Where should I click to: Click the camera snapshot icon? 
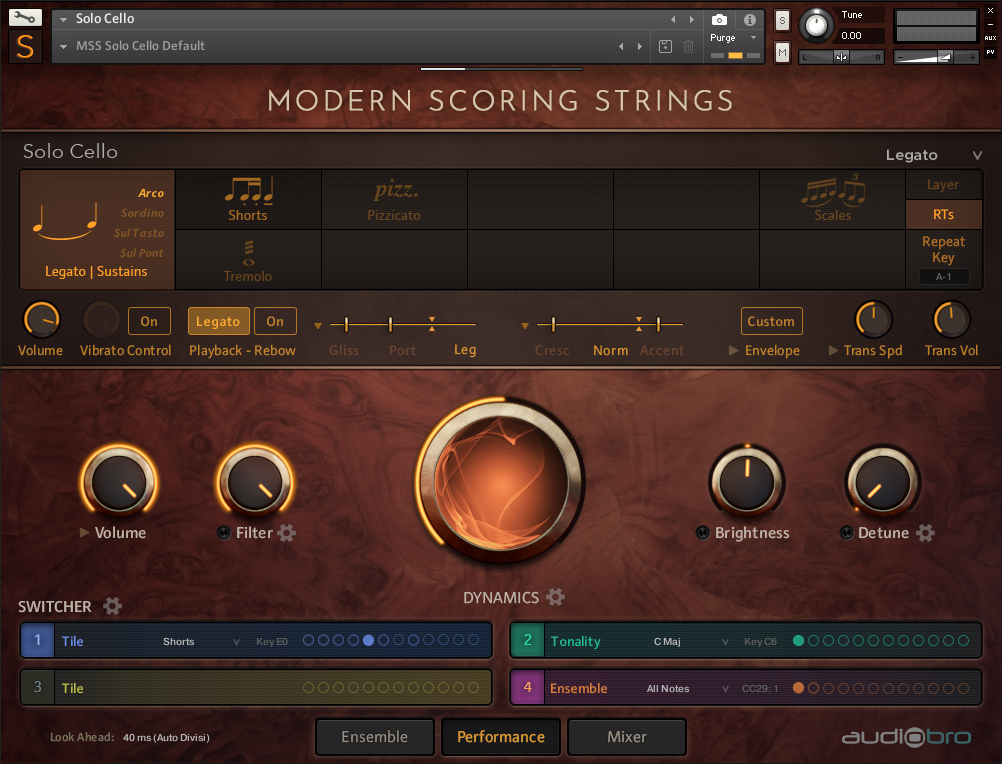pyautogui.click(x=719, y=20)
